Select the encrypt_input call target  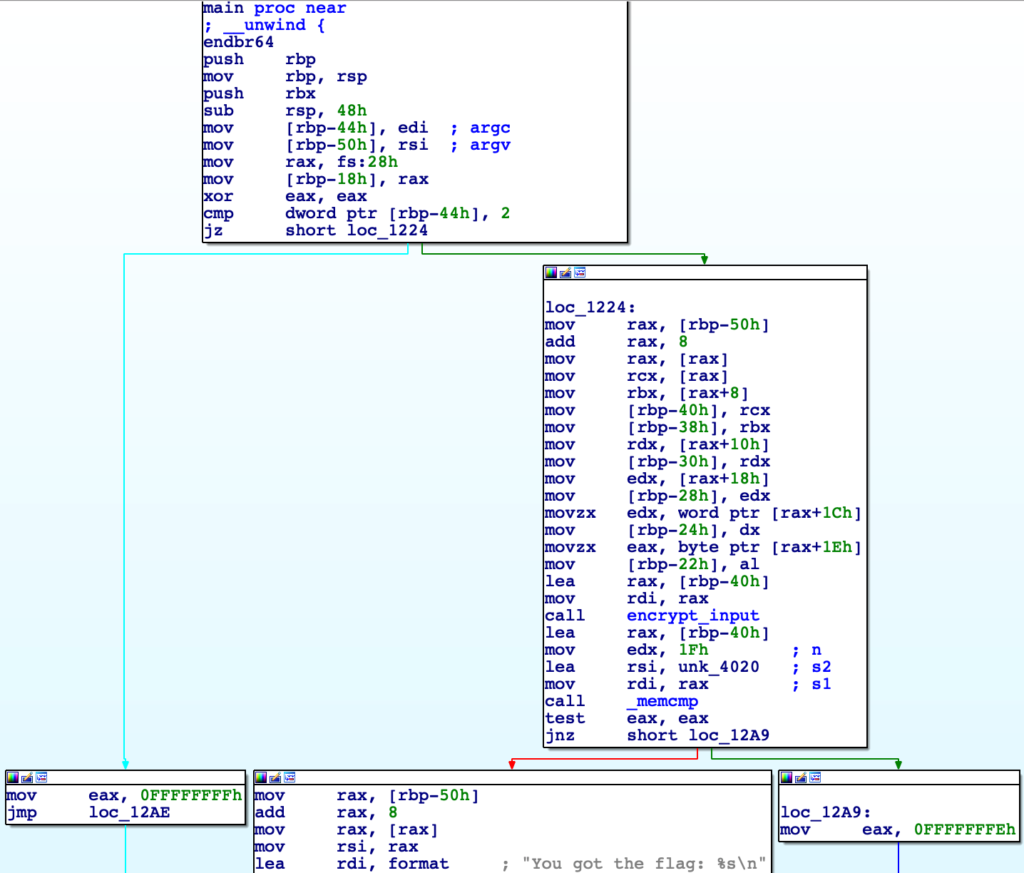tap(692, 615)
